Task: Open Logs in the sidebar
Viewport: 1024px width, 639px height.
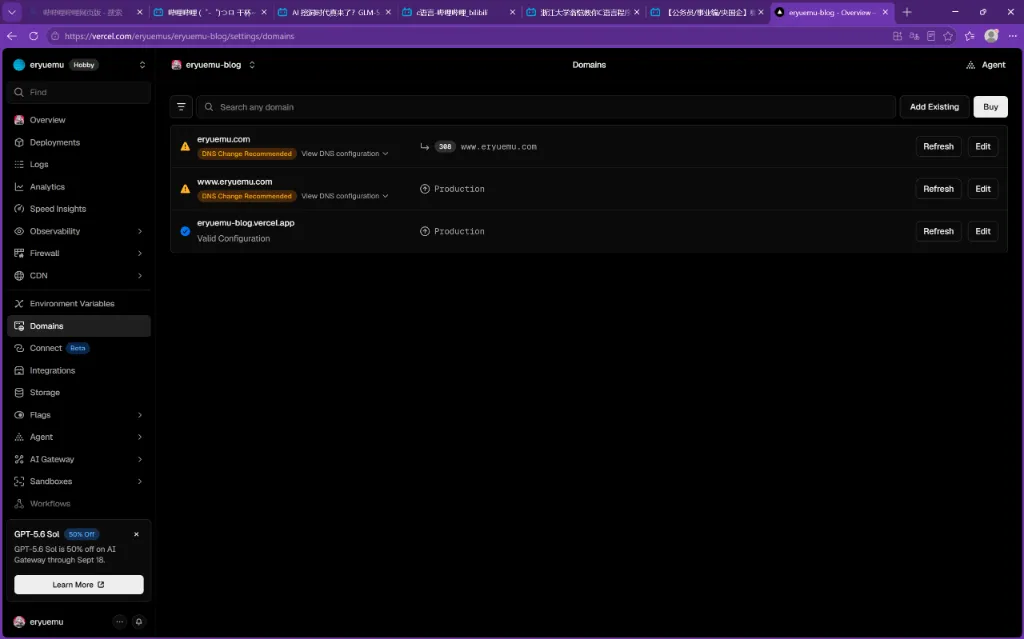Action: [x=79, y=165]
